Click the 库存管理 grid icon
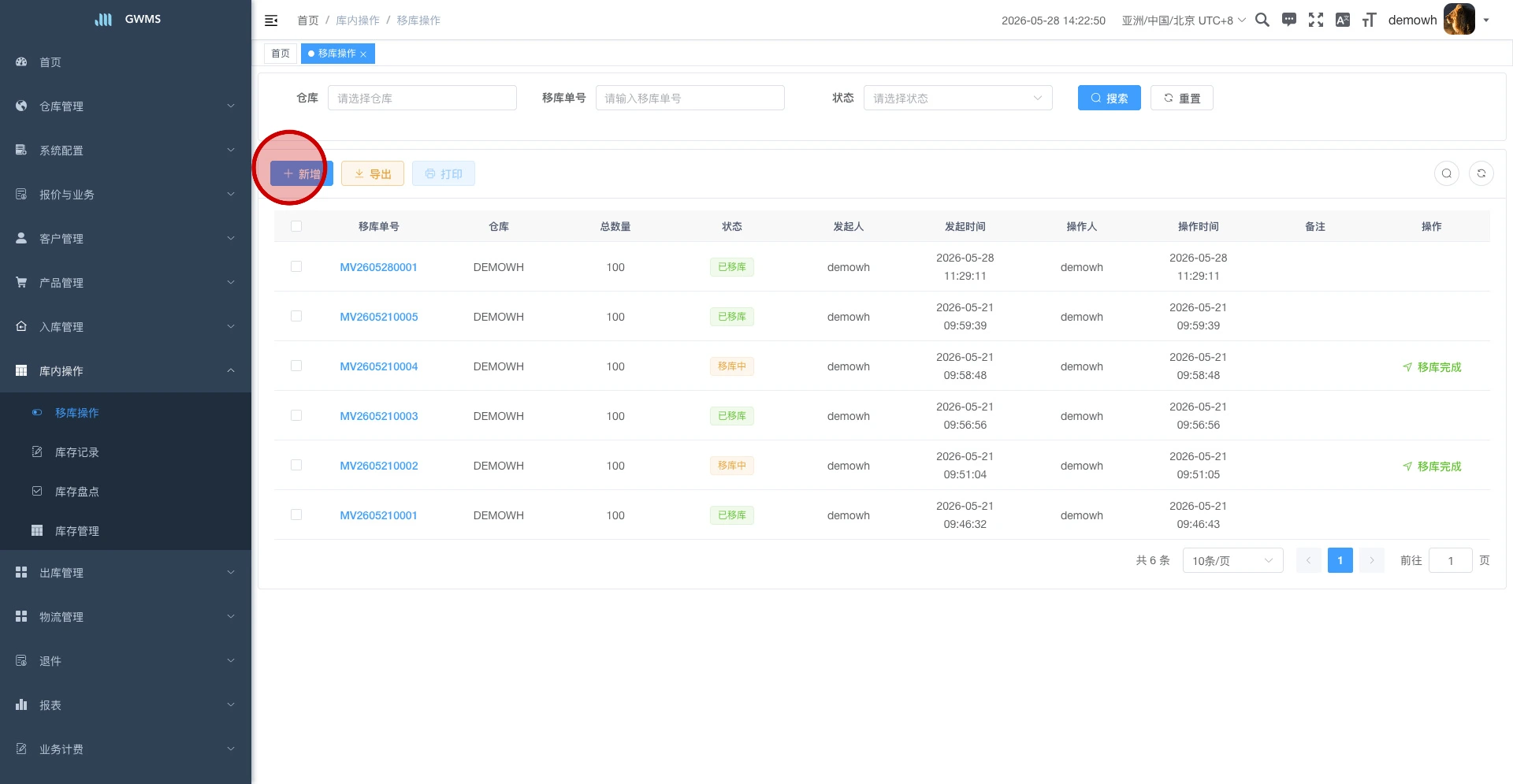The height and width of the screenshot is (784, 1513). 37,530
